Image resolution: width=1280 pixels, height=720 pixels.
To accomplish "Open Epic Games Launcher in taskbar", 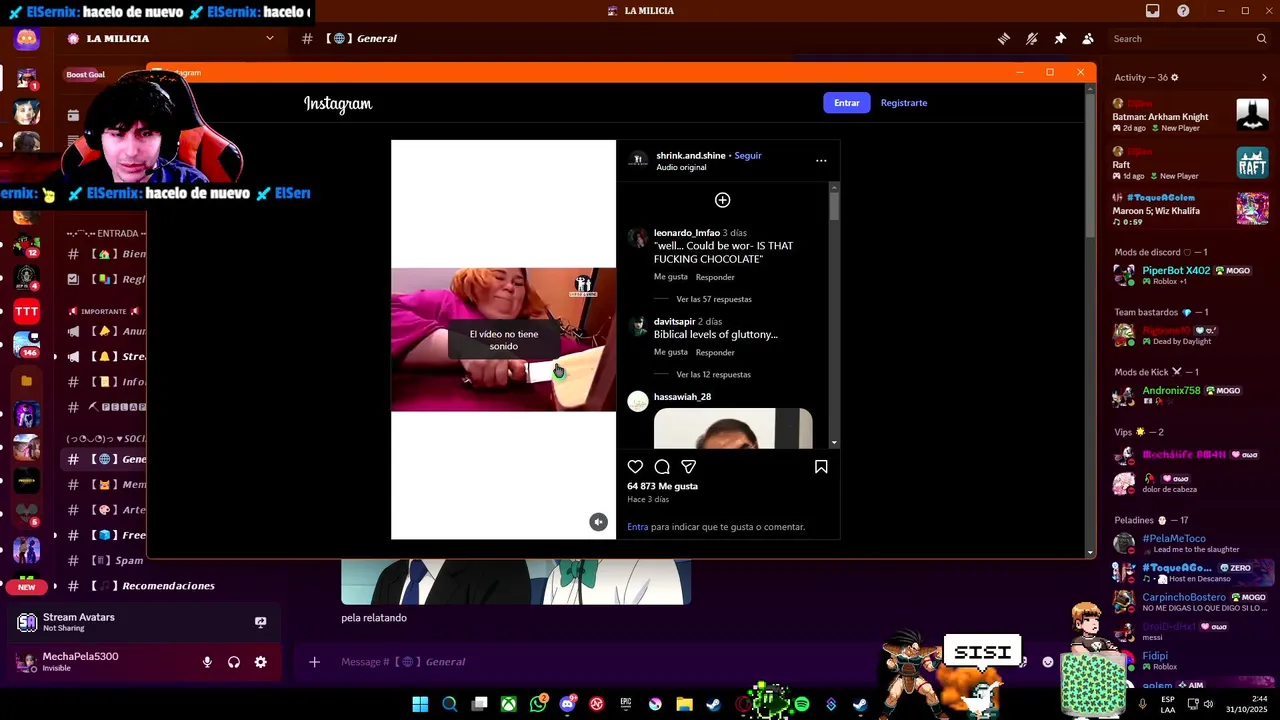I will (626, 704).
